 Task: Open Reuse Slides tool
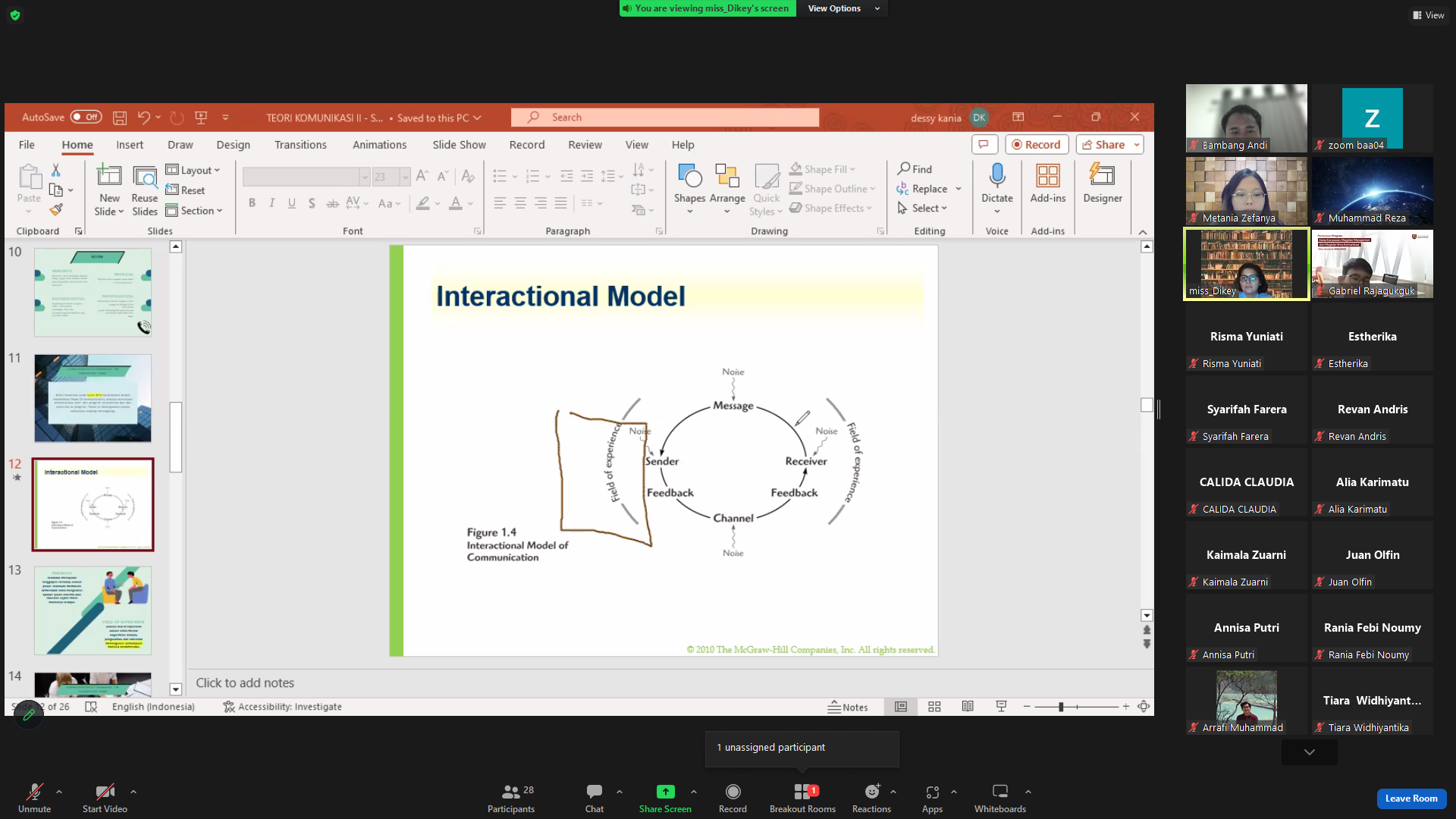145,190
